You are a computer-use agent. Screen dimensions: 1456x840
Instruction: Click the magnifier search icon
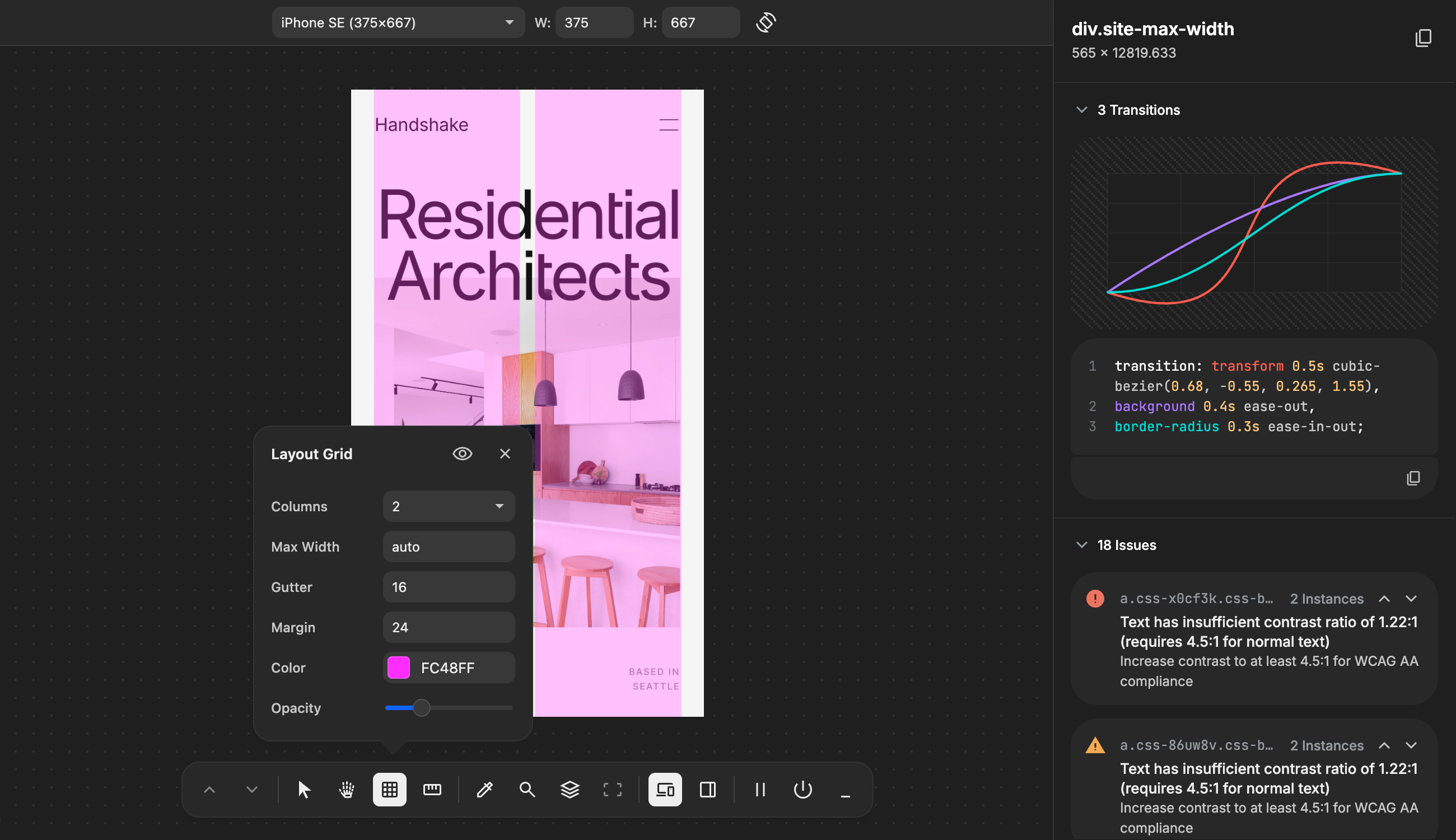(x=526, y=789)
